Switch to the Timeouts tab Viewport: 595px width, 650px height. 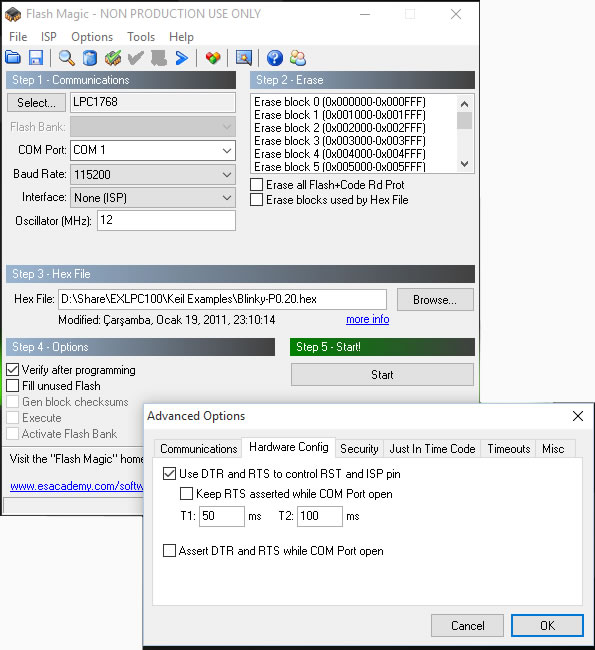pyautogui.click(x=508, y=449)
